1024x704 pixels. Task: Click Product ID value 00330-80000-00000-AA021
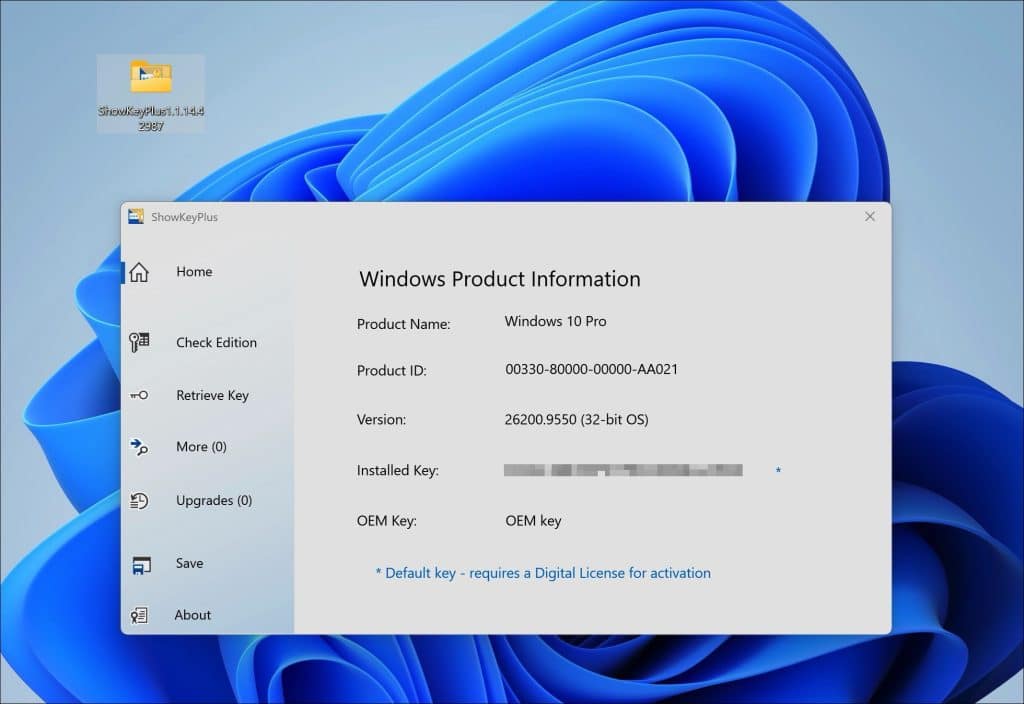pyautogui.click(x=592, y=369)
